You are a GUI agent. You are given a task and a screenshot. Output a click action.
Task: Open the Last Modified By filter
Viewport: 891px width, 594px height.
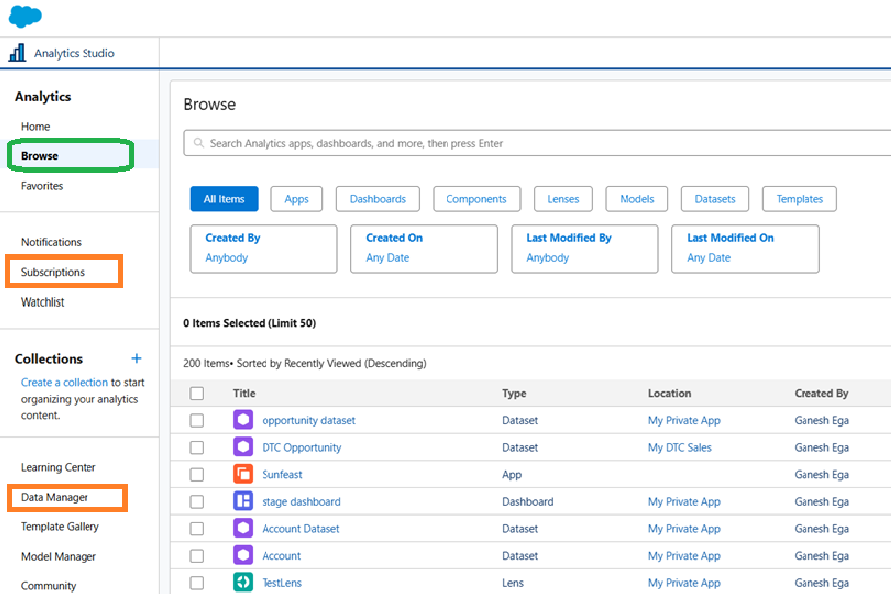click(x=585, y=248)
